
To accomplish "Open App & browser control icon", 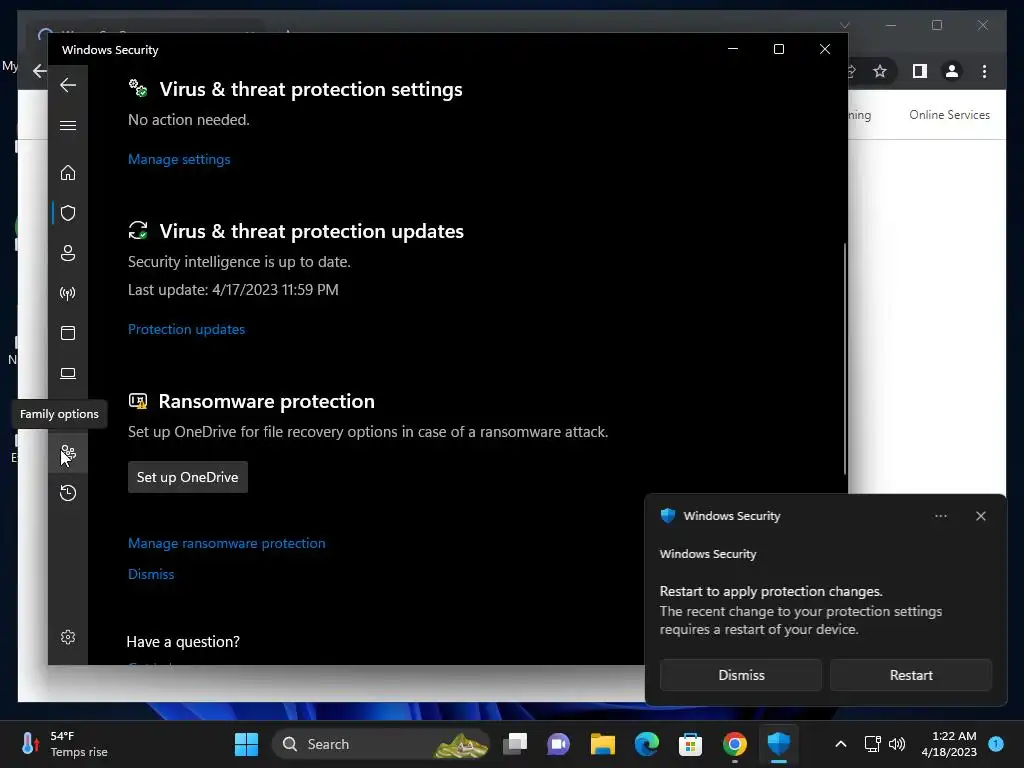I will (68, 333).
